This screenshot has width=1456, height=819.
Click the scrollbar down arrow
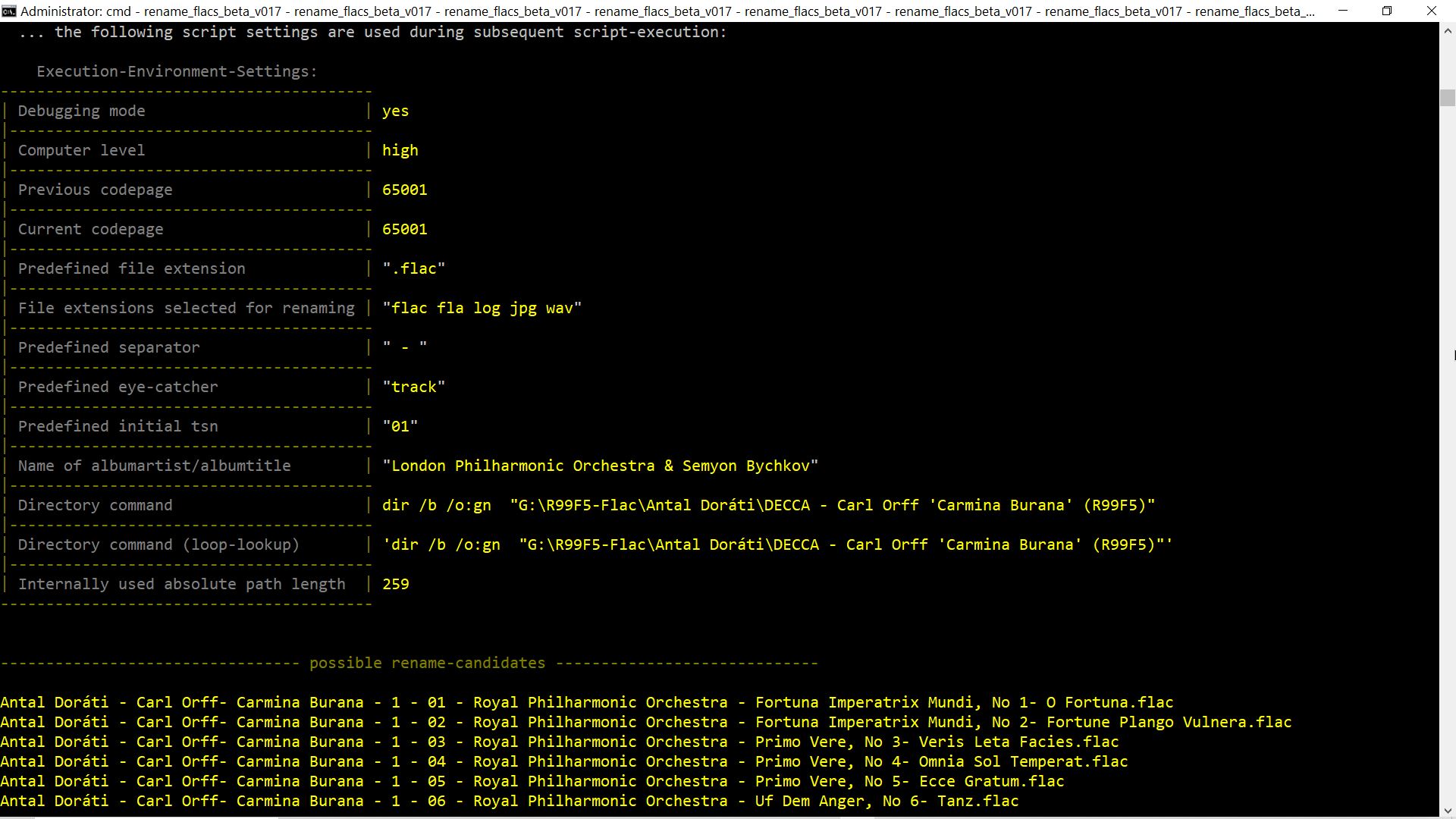coord(1447,809)
